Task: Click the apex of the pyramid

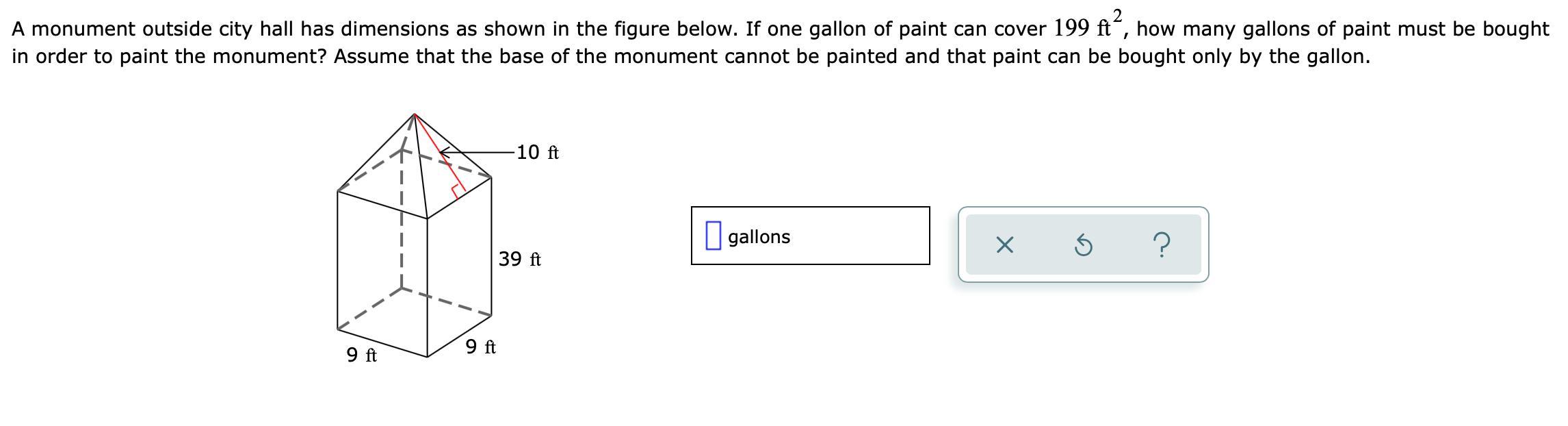Action: [x=413, y=114]
